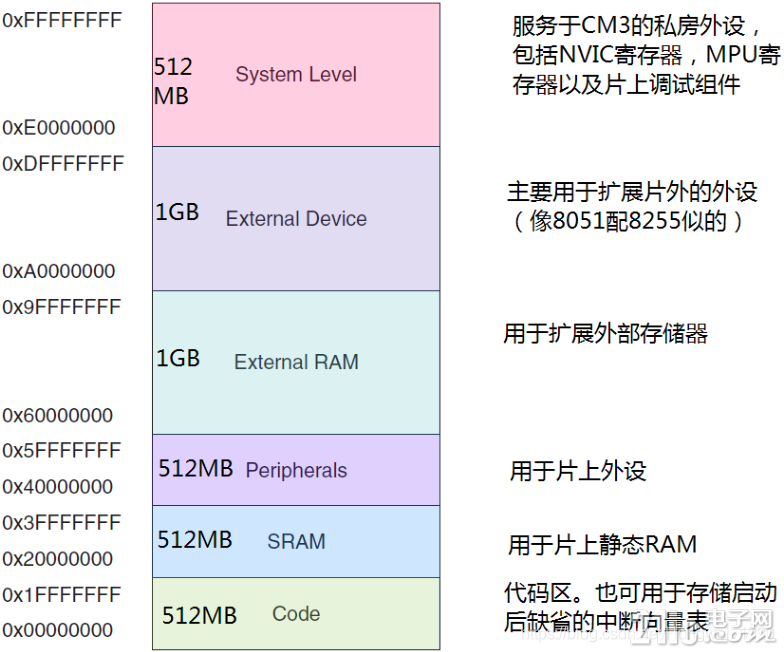Select the 0x00000000 address label
Image resolution: width=784 pixels, height=652 pixels.
coord(58,630)
